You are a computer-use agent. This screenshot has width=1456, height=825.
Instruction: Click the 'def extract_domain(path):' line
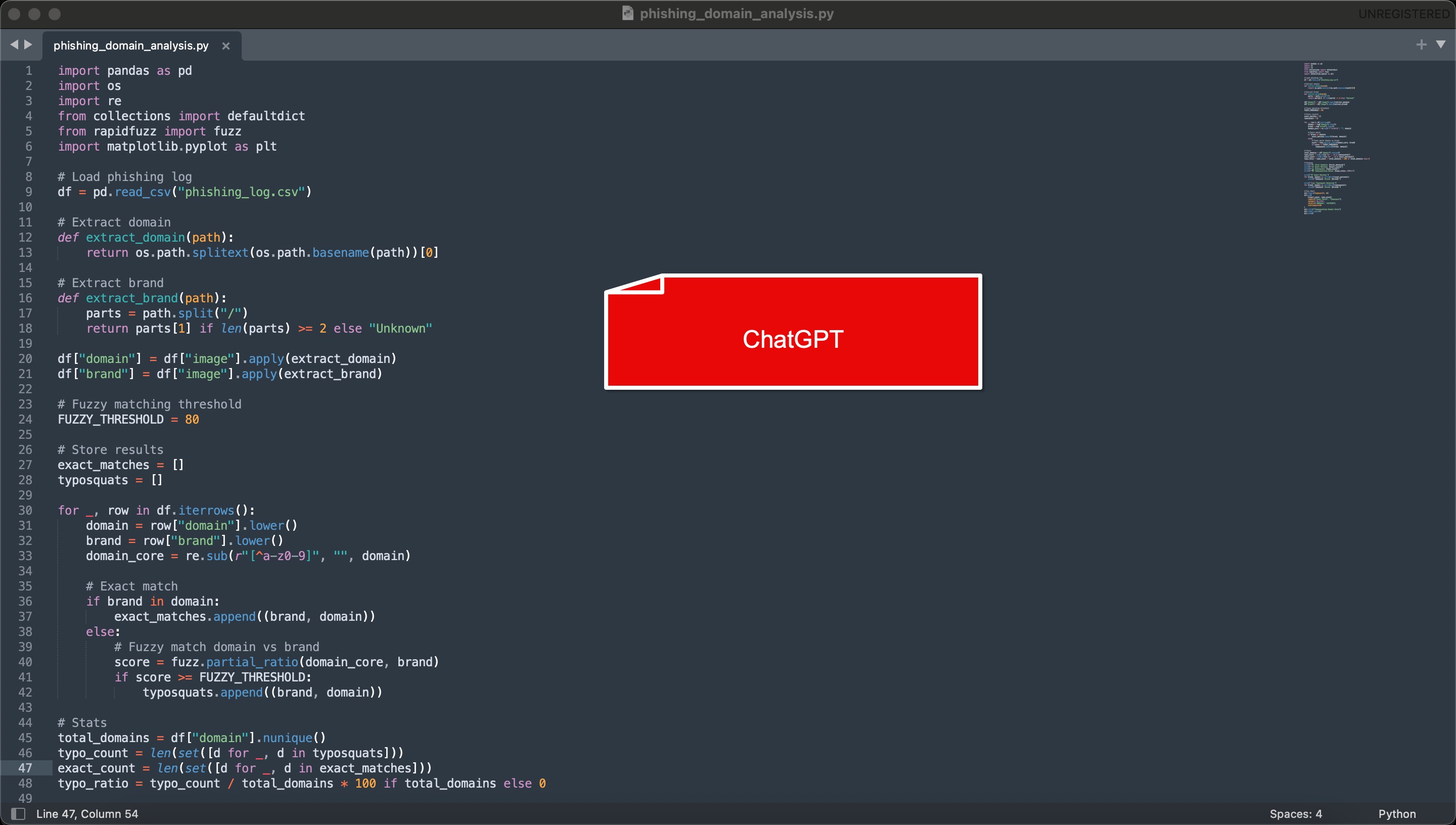(x=146, y=238)
